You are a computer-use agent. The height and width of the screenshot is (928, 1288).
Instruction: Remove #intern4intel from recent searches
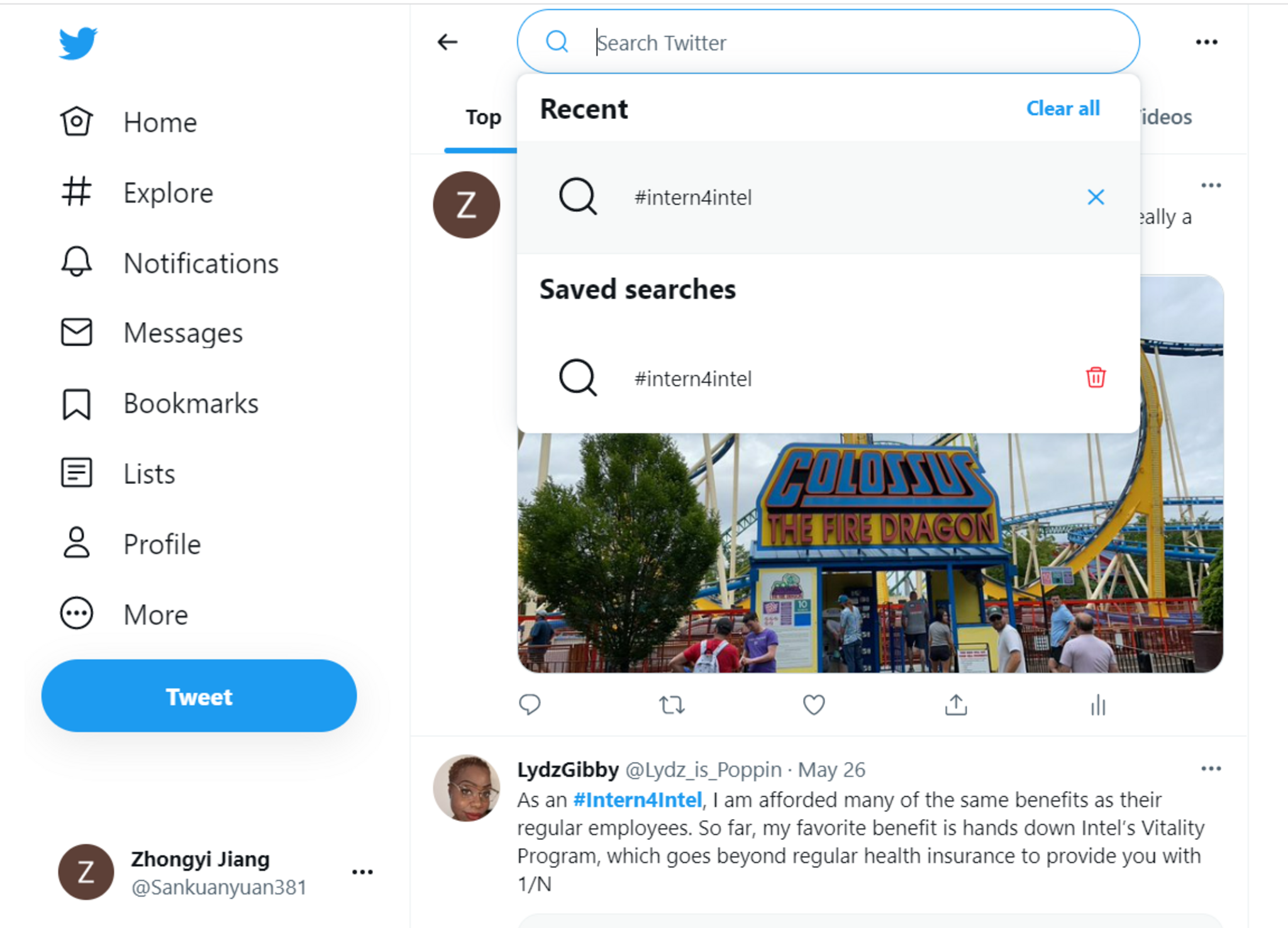(1096, 197)
